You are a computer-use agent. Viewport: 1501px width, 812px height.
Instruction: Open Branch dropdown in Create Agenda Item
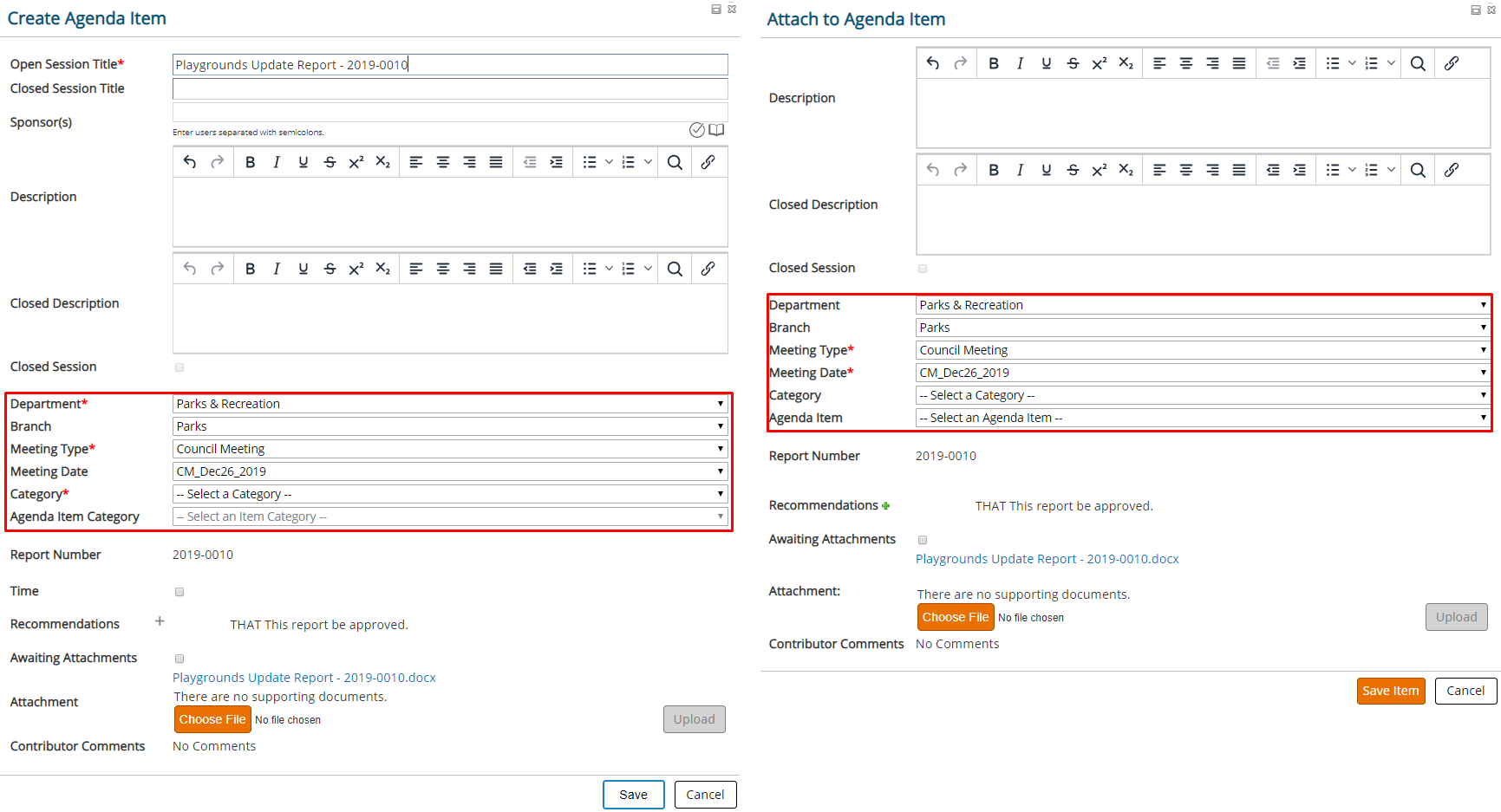450,426
